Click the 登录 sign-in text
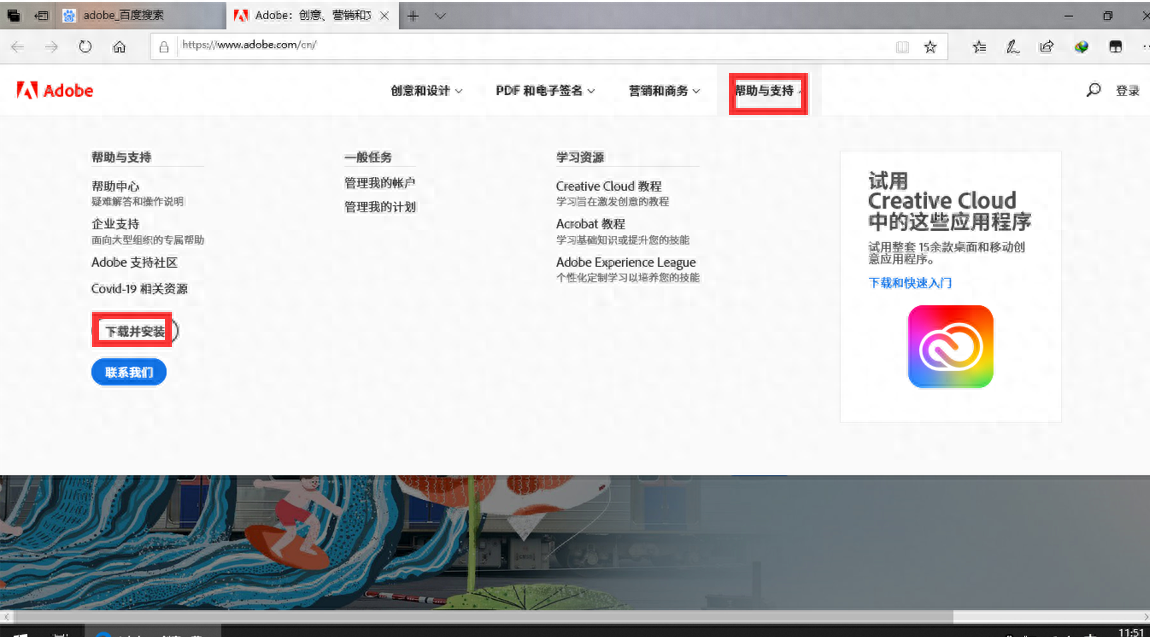The image size is (1150, 637). (x=1128, y=89)
